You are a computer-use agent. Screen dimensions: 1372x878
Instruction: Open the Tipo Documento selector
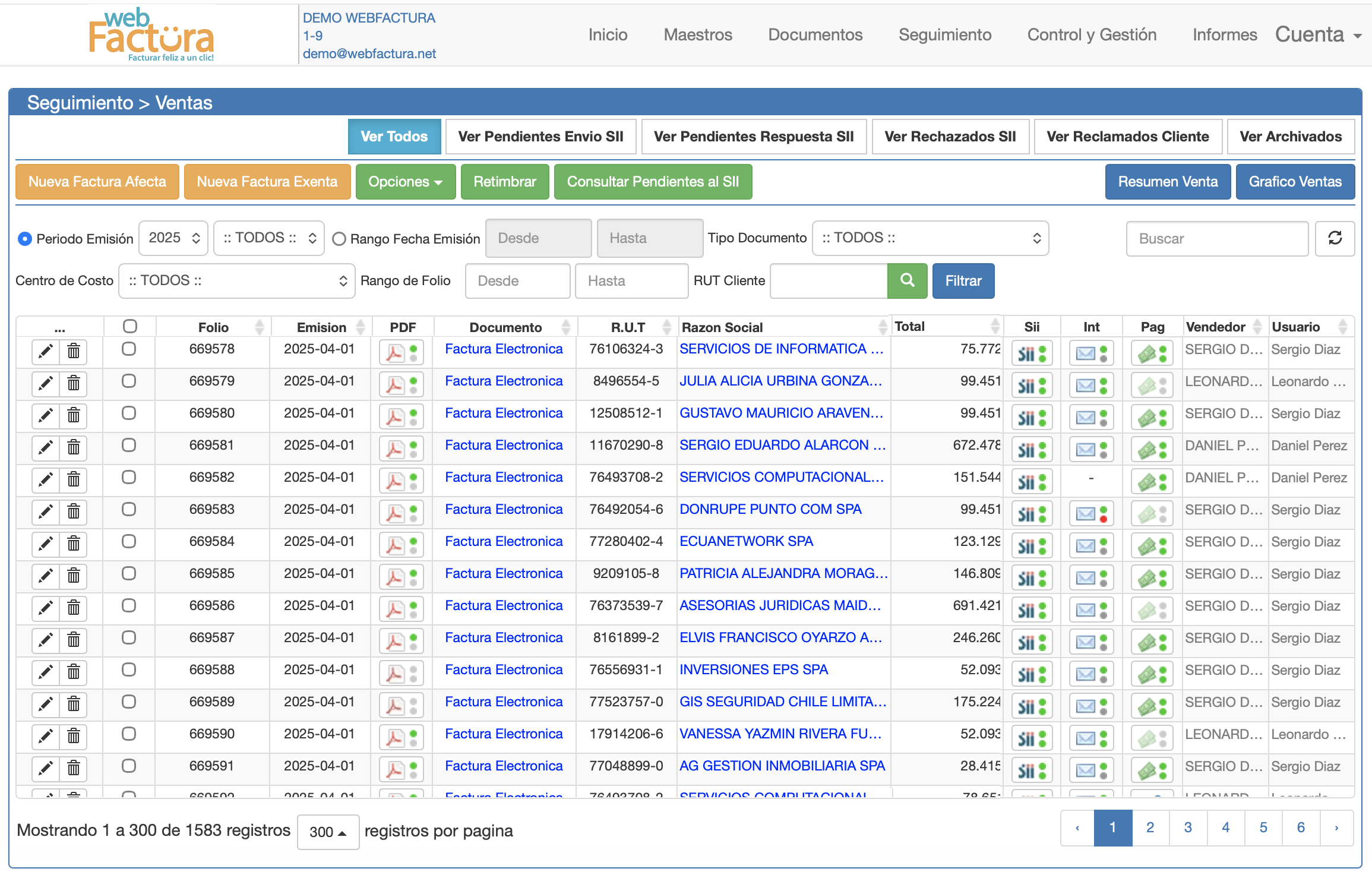pos(930,238)
